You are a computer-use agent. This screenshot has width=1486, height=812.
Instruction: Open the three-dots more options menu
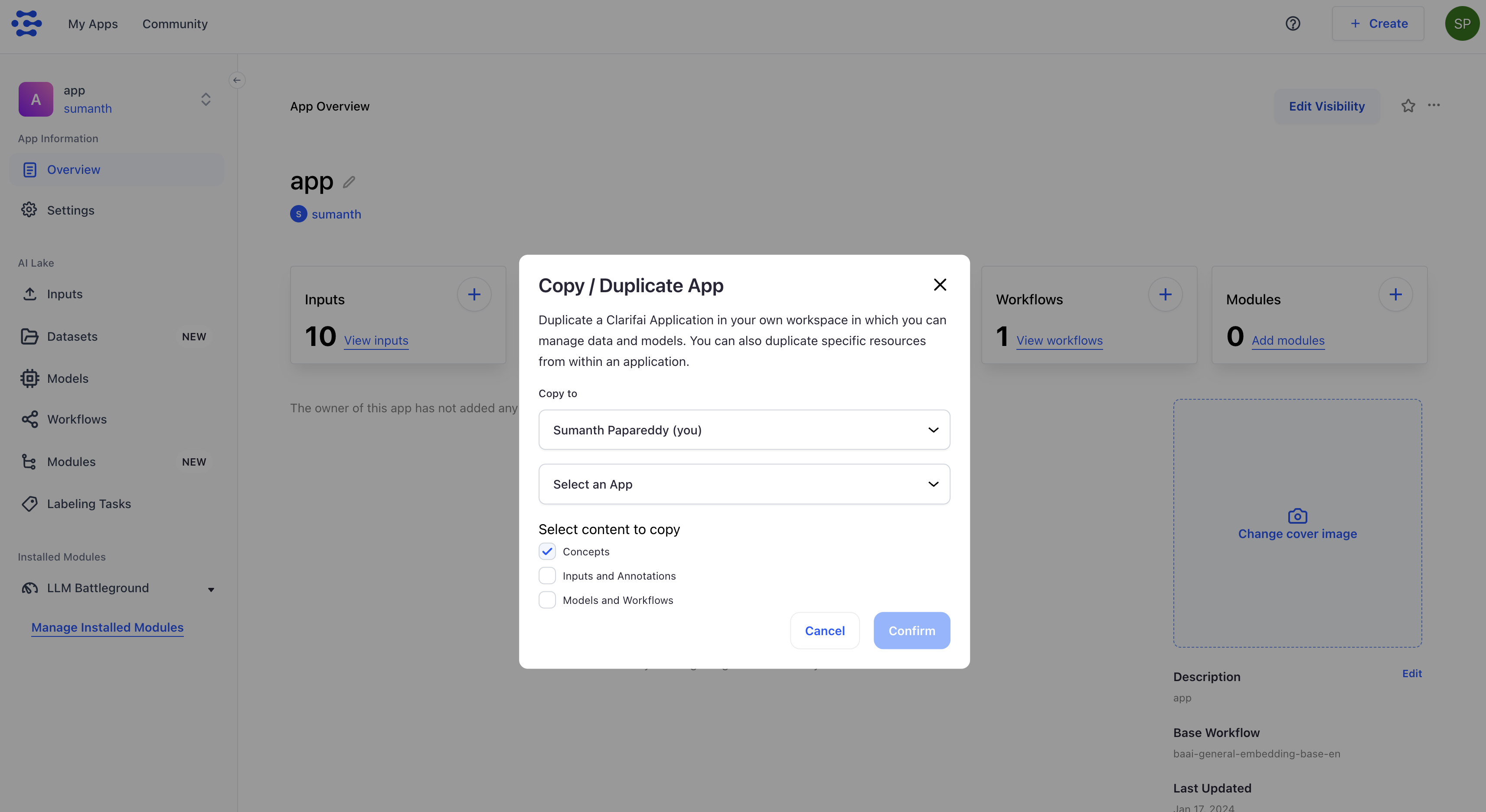(1434, 105)
